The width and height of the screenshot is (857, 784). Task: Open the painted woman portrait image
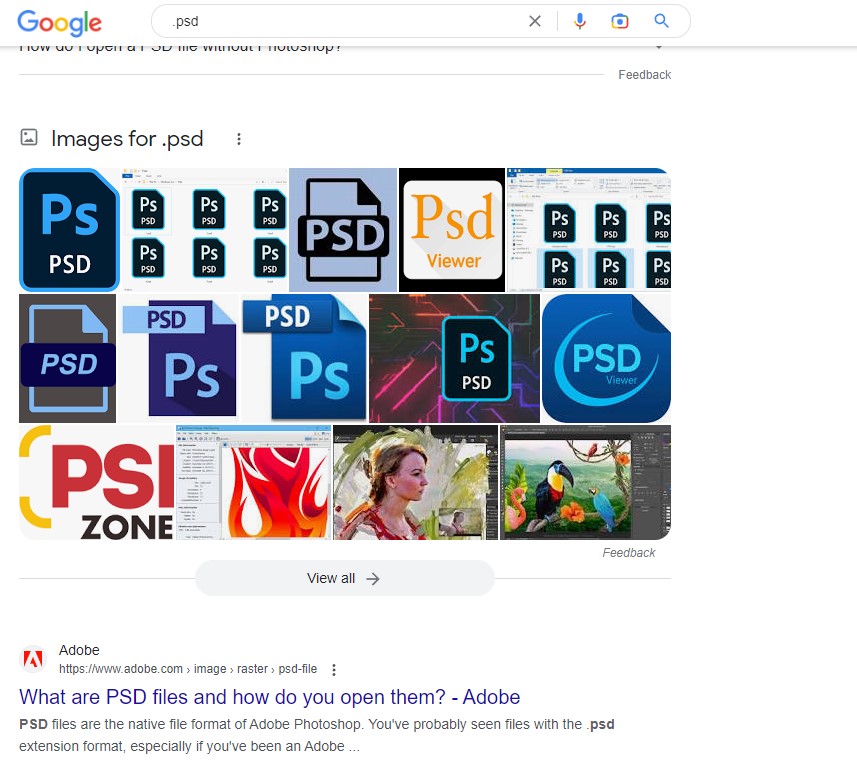click(415, 482)
